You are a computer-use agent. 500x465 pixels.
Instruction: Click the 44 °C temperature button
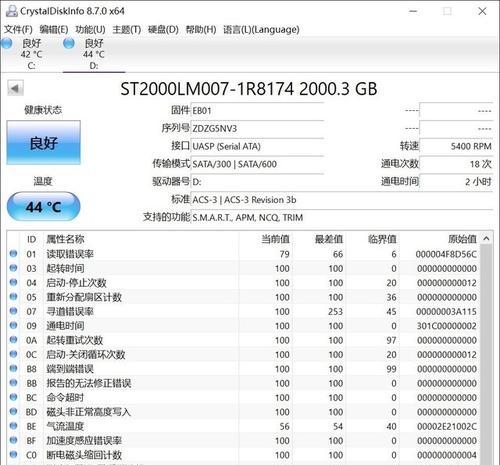[44, 207]
